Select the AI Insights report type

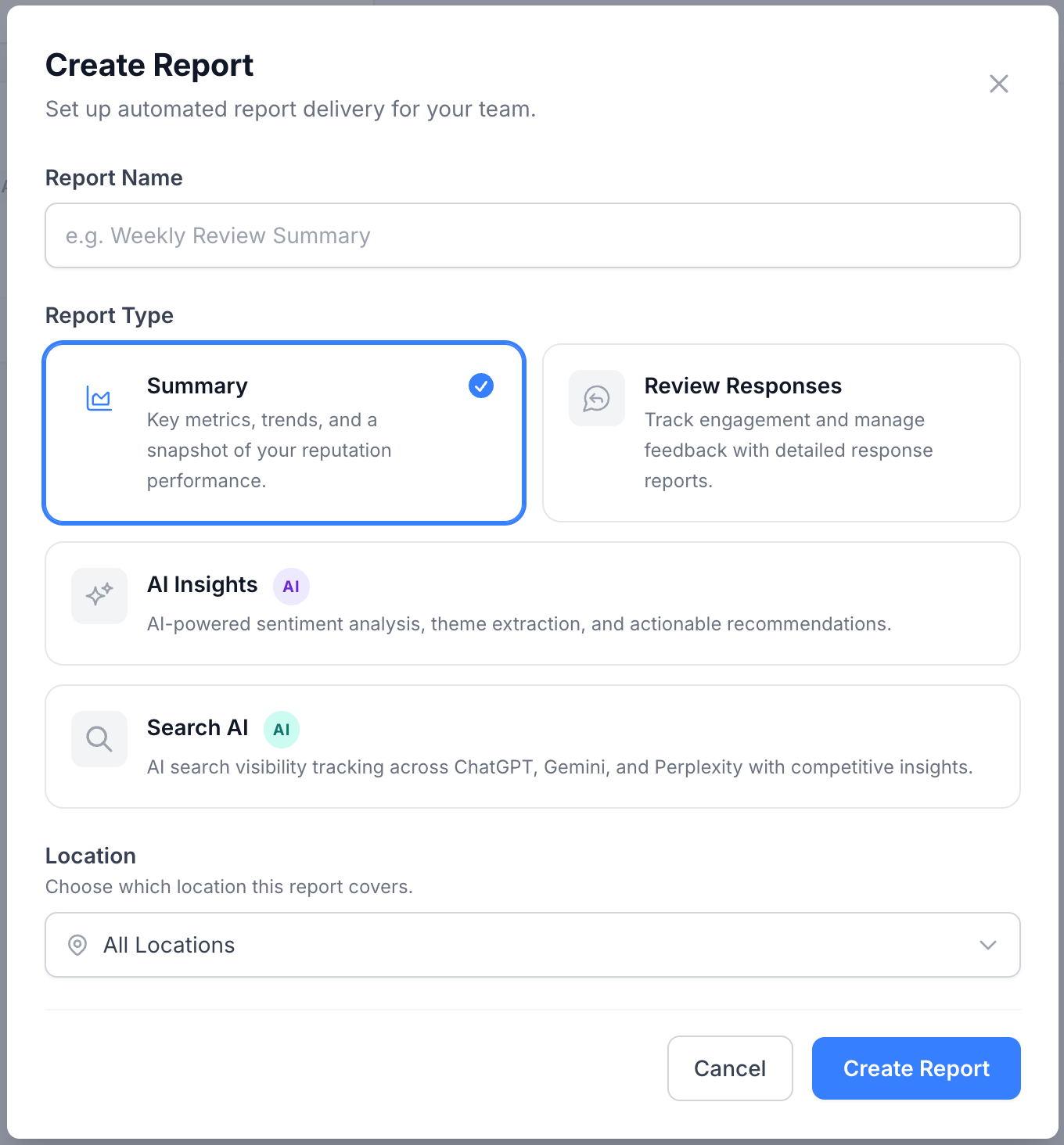point(532,603)
